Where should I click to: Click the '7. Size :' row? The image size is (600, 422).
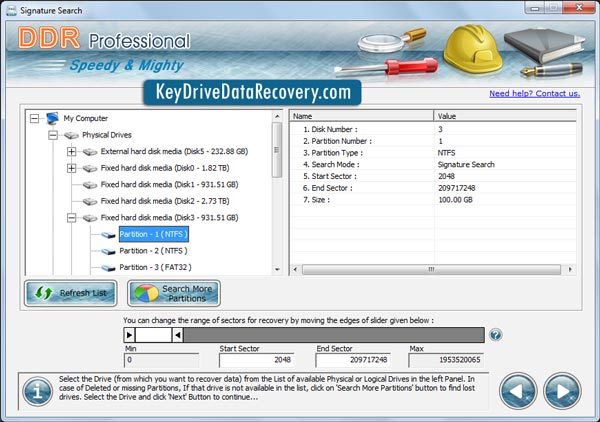click(433, 200)
